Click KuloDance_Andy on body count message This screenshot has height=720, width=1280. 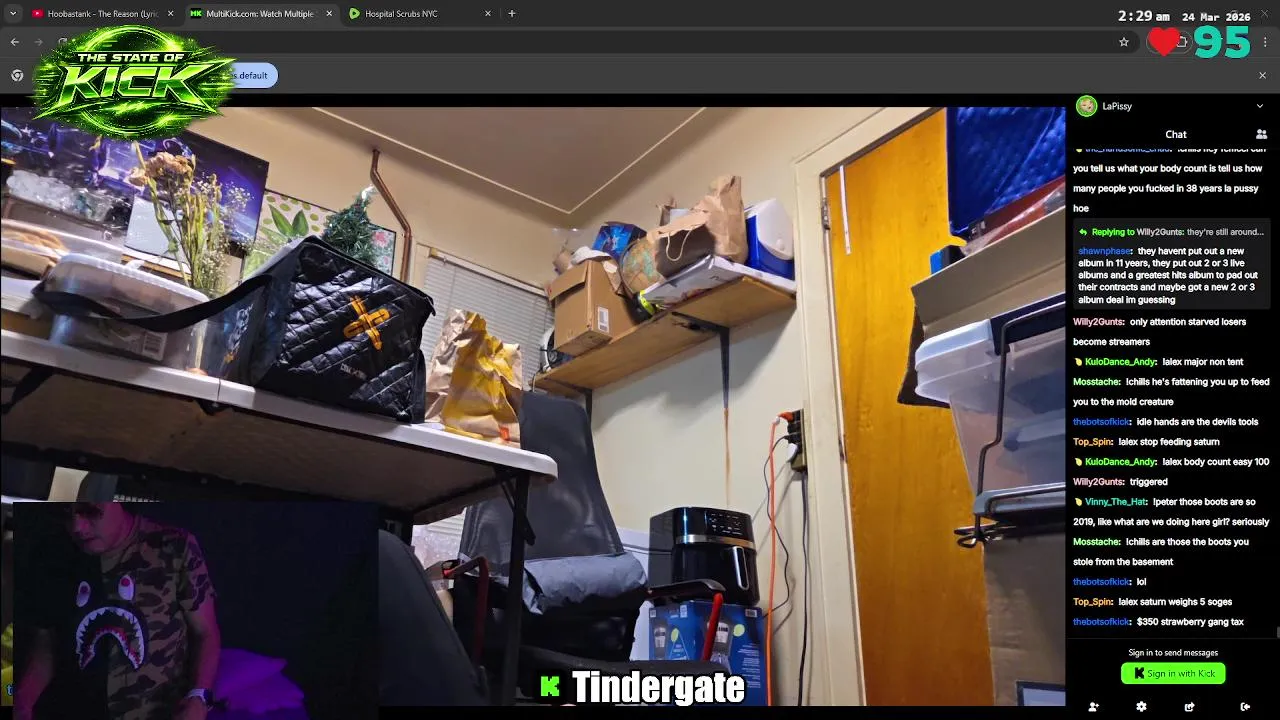(1120, 462)
